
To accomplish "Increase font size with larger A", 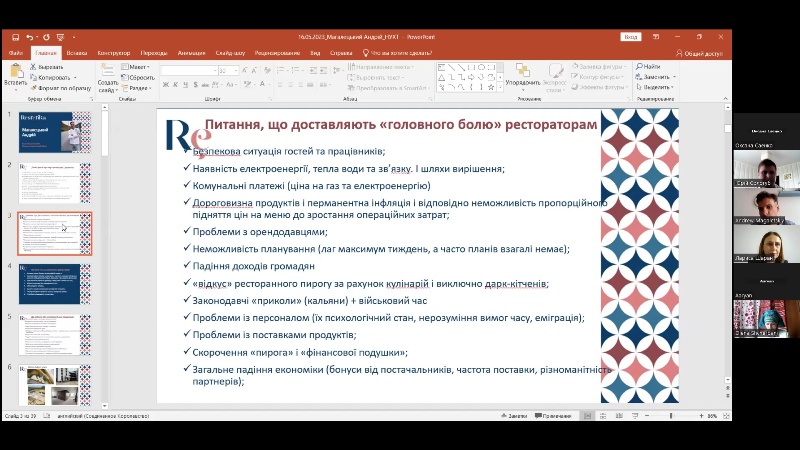I will 245,70.
